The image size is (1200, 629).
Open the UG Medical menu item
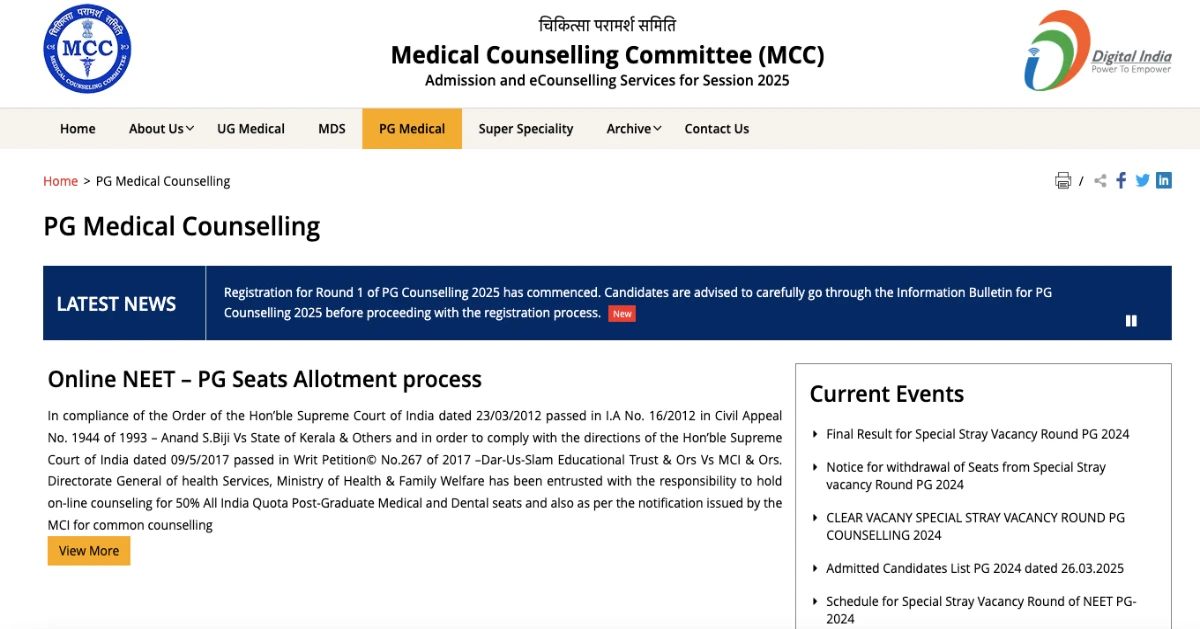tap(251, 129)
